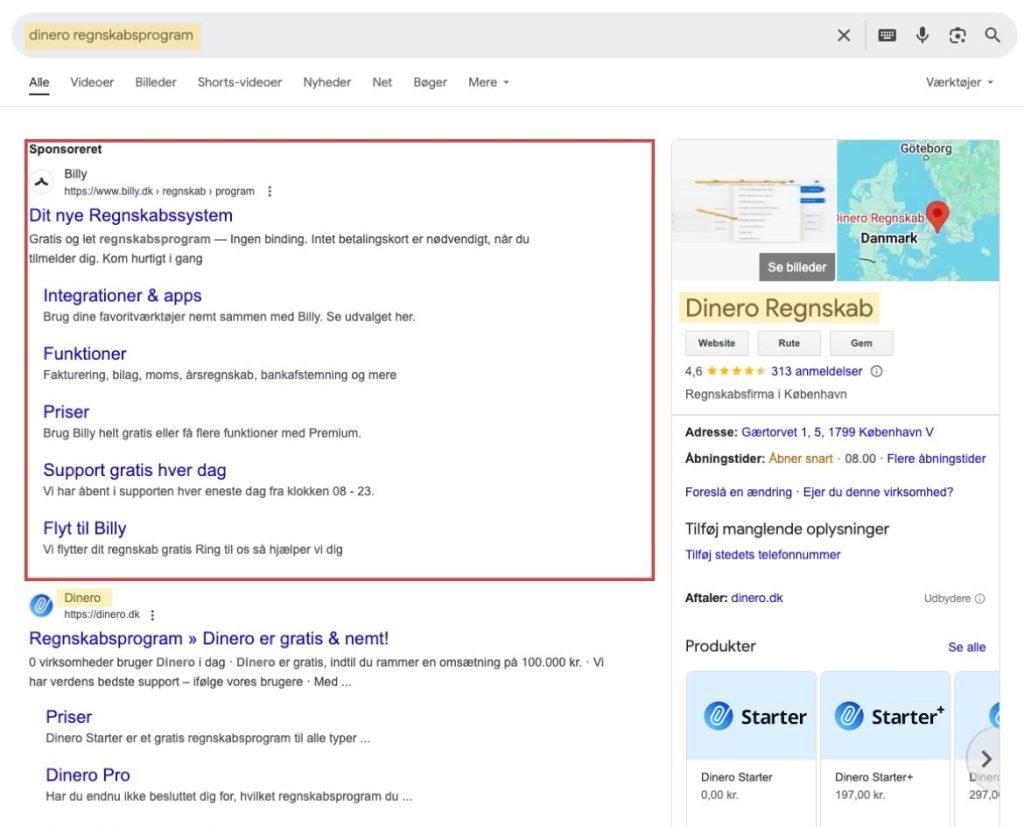Click the Se billeder button

coord(797,267)
